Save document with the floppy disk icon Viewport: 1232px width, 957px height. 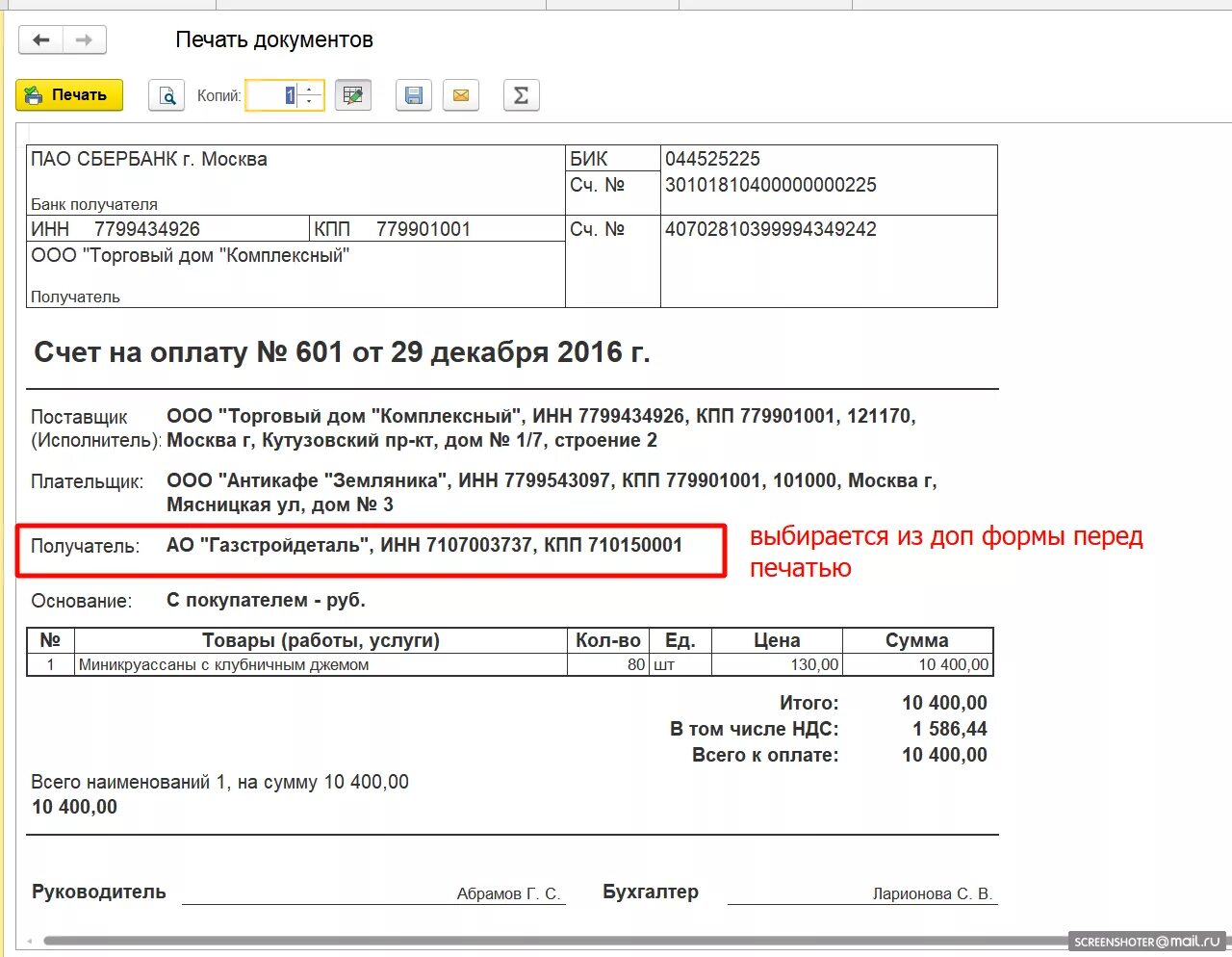click(414, 95)
